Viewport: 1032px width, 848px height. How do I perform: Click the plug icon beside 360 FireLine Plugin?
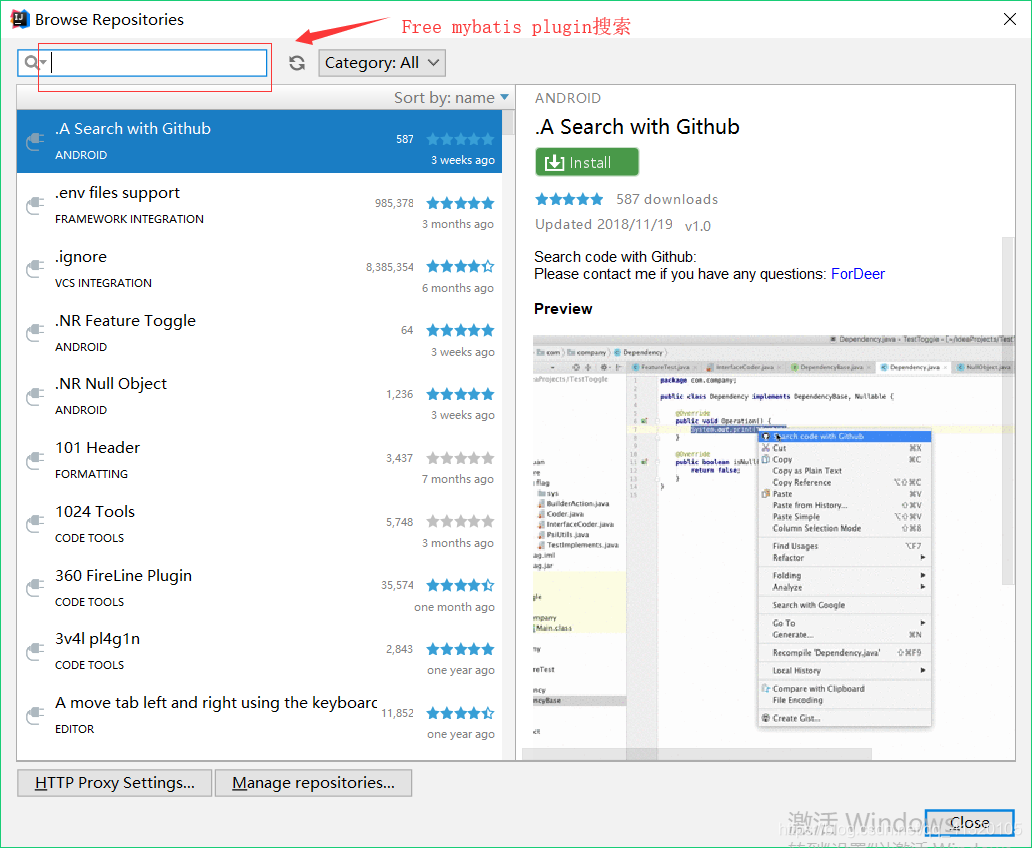pos(34,588)
